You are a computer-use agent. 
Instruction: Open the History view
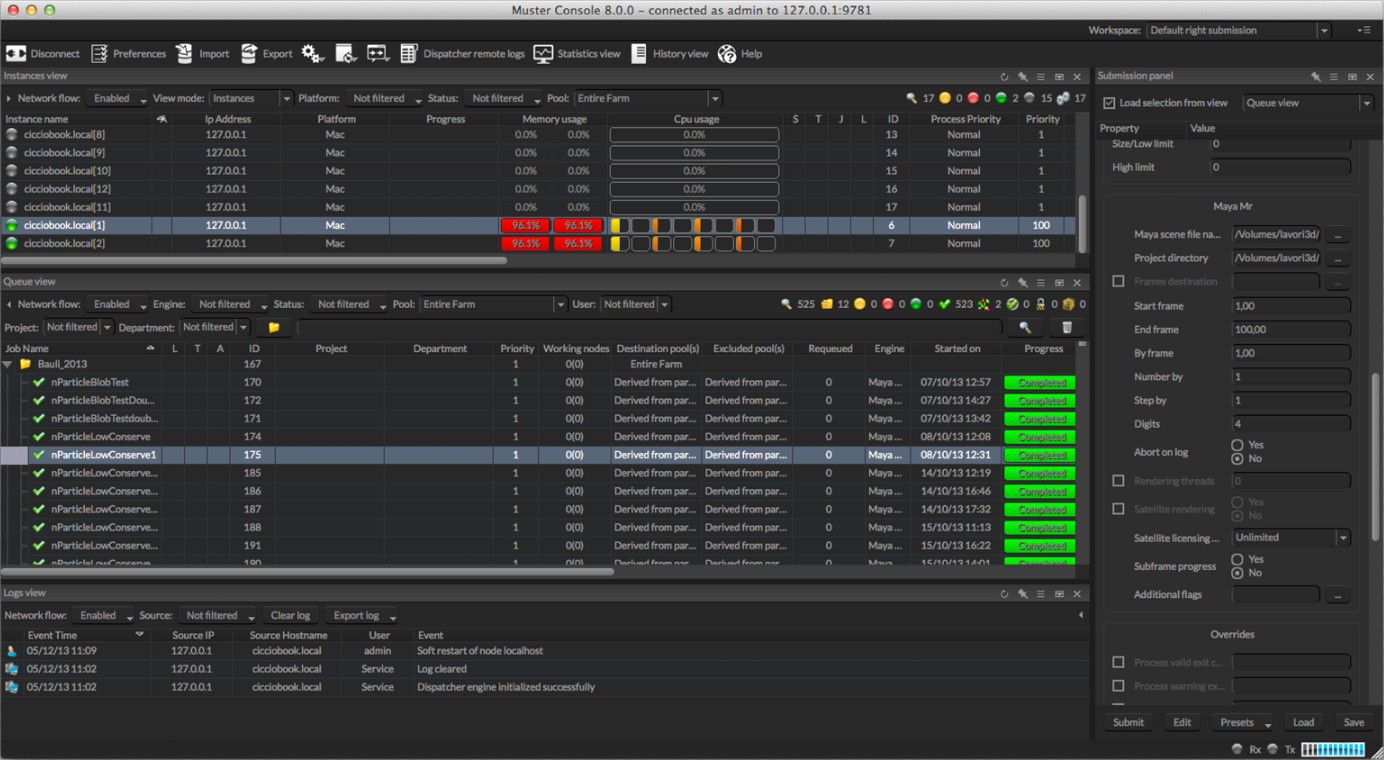[639, 54]
